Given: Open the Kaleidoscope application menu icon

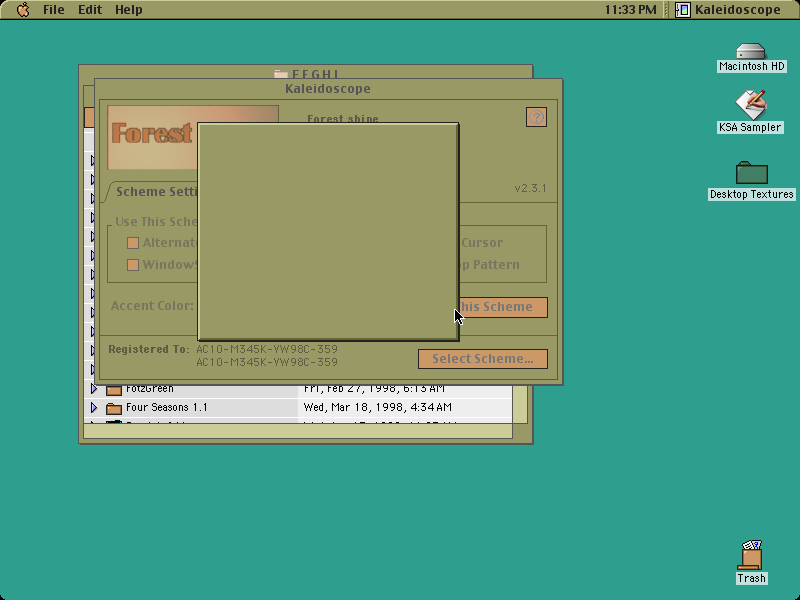Looking at the screenshot, I should coord(683,10).
